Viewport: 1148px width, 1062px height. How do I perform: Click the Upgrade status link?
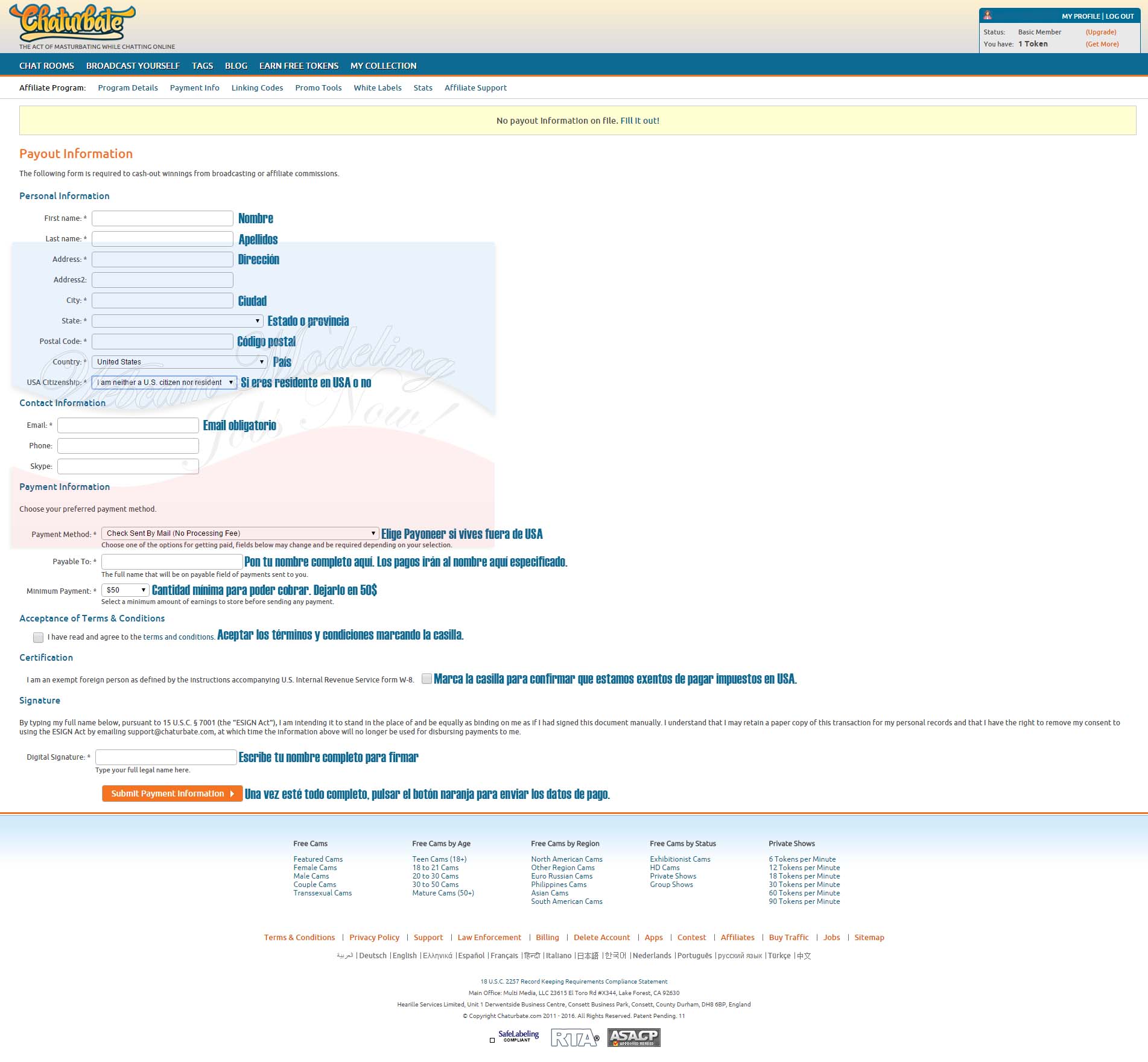[1101, 32]
